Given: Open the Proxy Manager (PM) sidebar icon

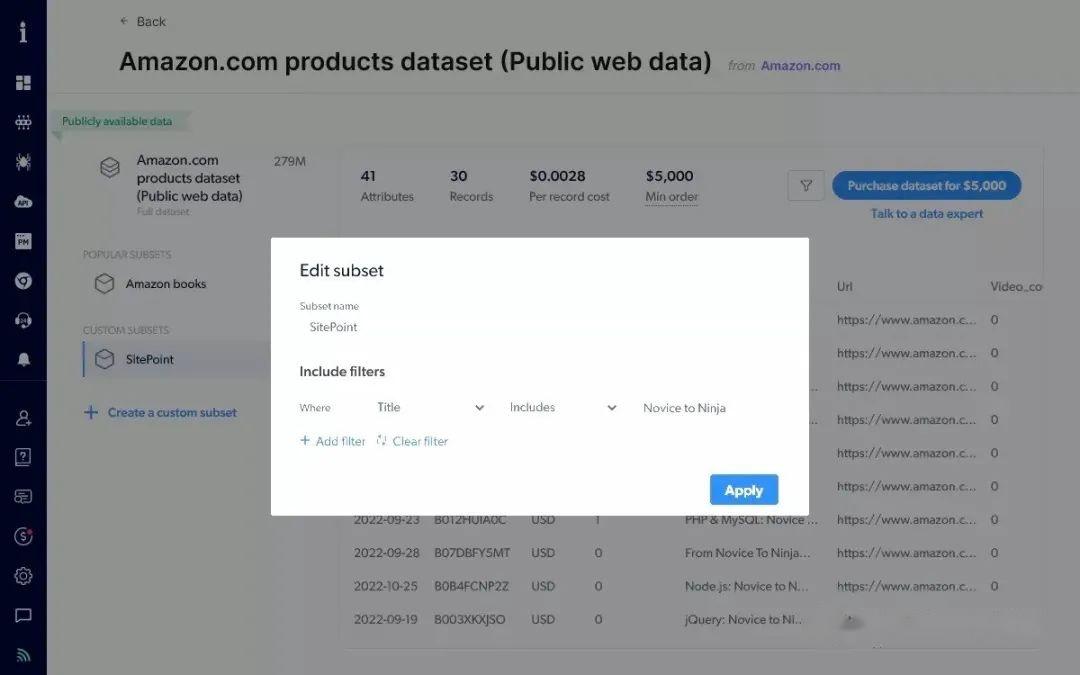Looking at the screenshot, I should pyautogui.click(x=23, y=240).
